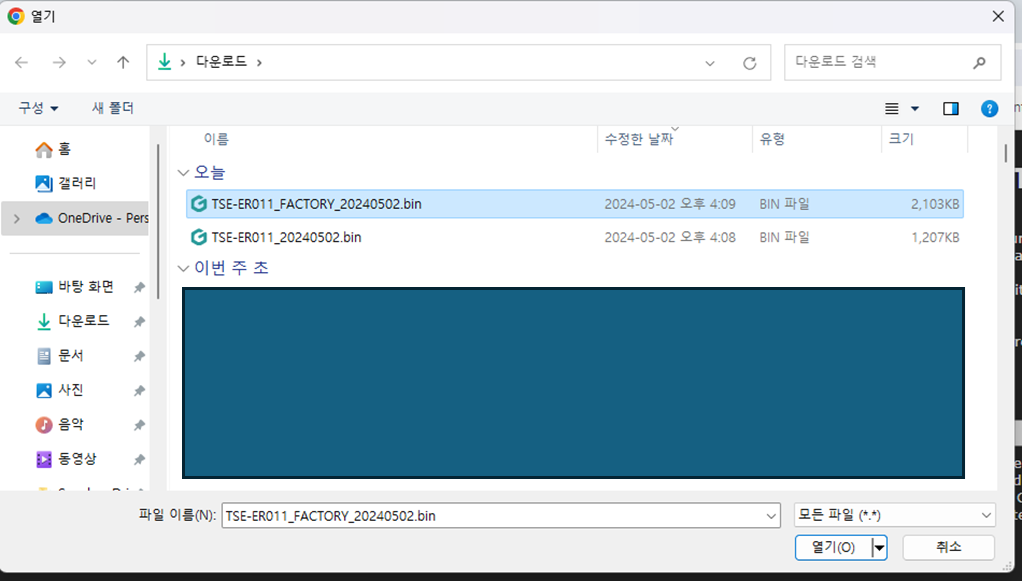The height and width of the screenshot is (581, 1022).
Task: Open help with the question mark icon
Action: pyautogui.click(x=989, y=109)
